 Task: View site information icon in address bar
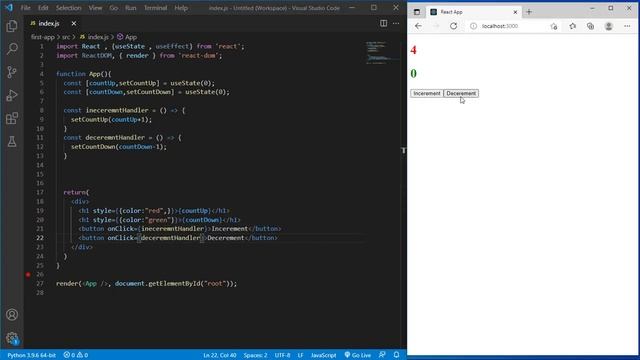[x=473, y=26]
